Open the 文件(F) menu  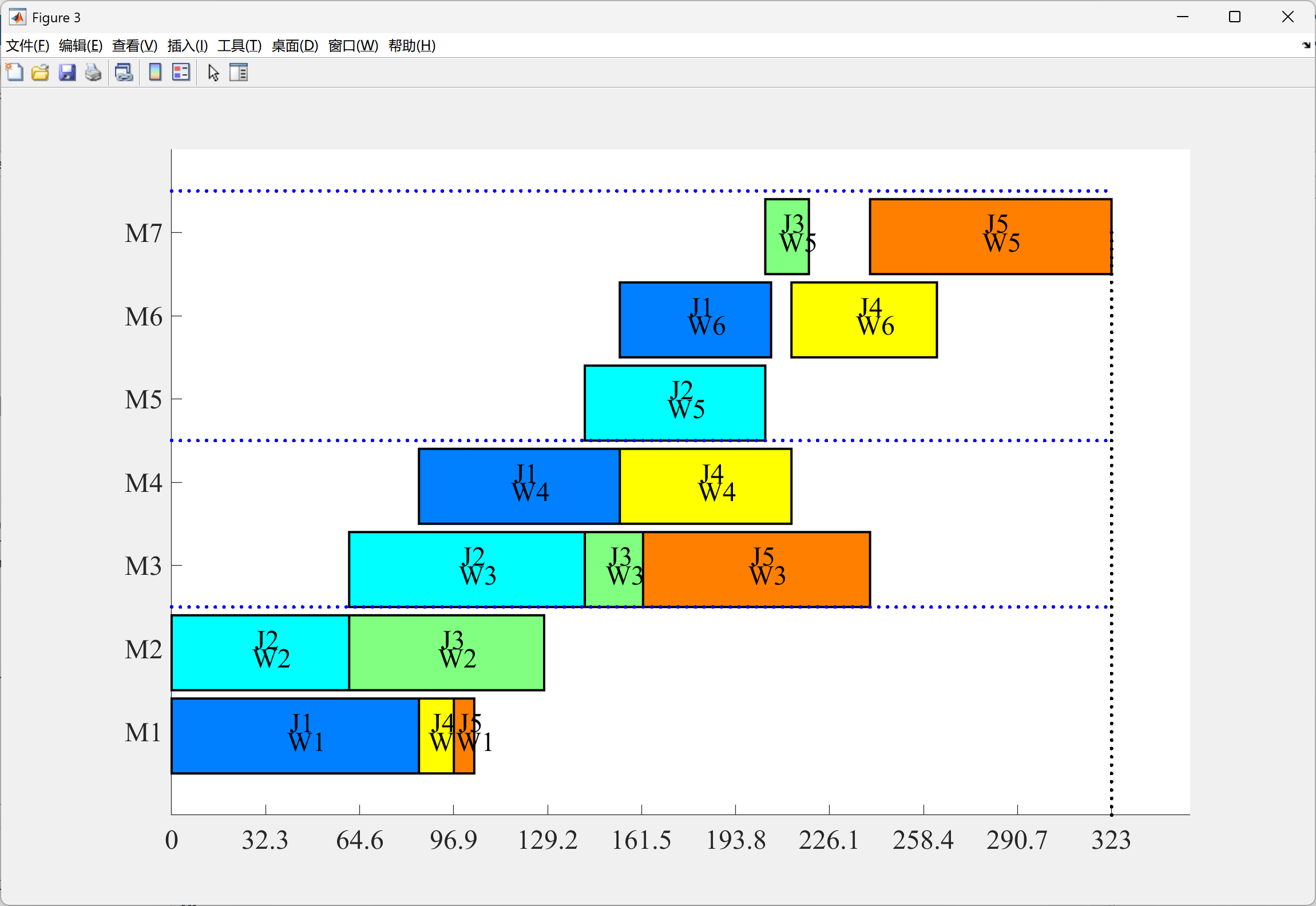click(27, 46)
